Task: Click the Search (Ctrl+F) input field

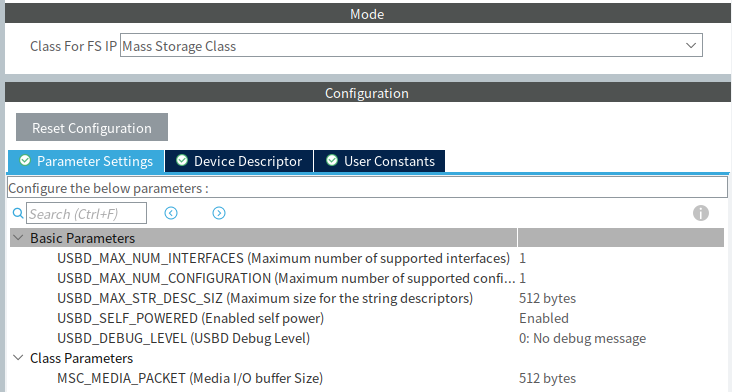Action: [x=86, y=213]
